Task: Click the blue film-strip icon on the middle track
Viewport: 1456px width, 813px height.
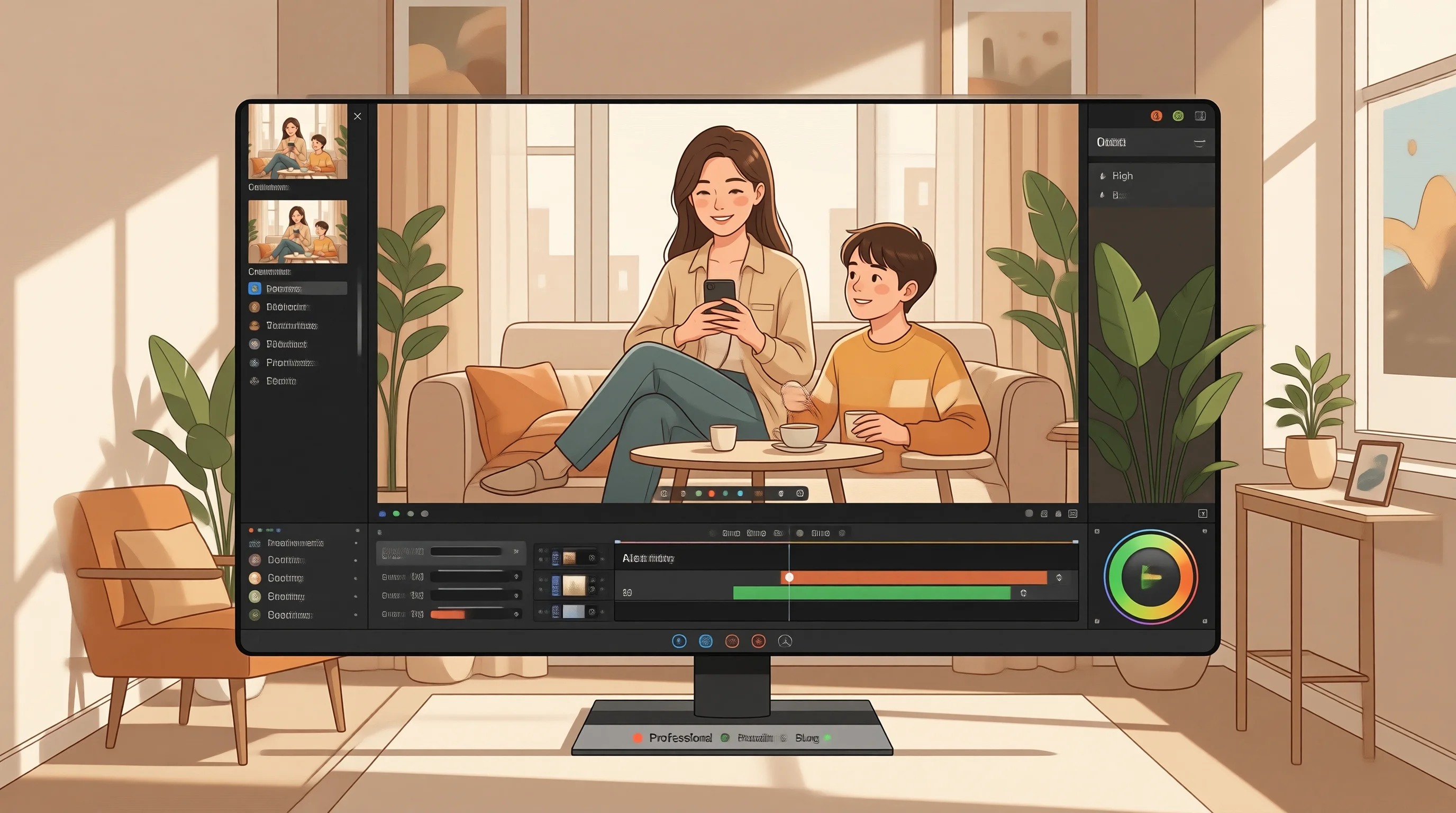Action: [x=556, y=586]
